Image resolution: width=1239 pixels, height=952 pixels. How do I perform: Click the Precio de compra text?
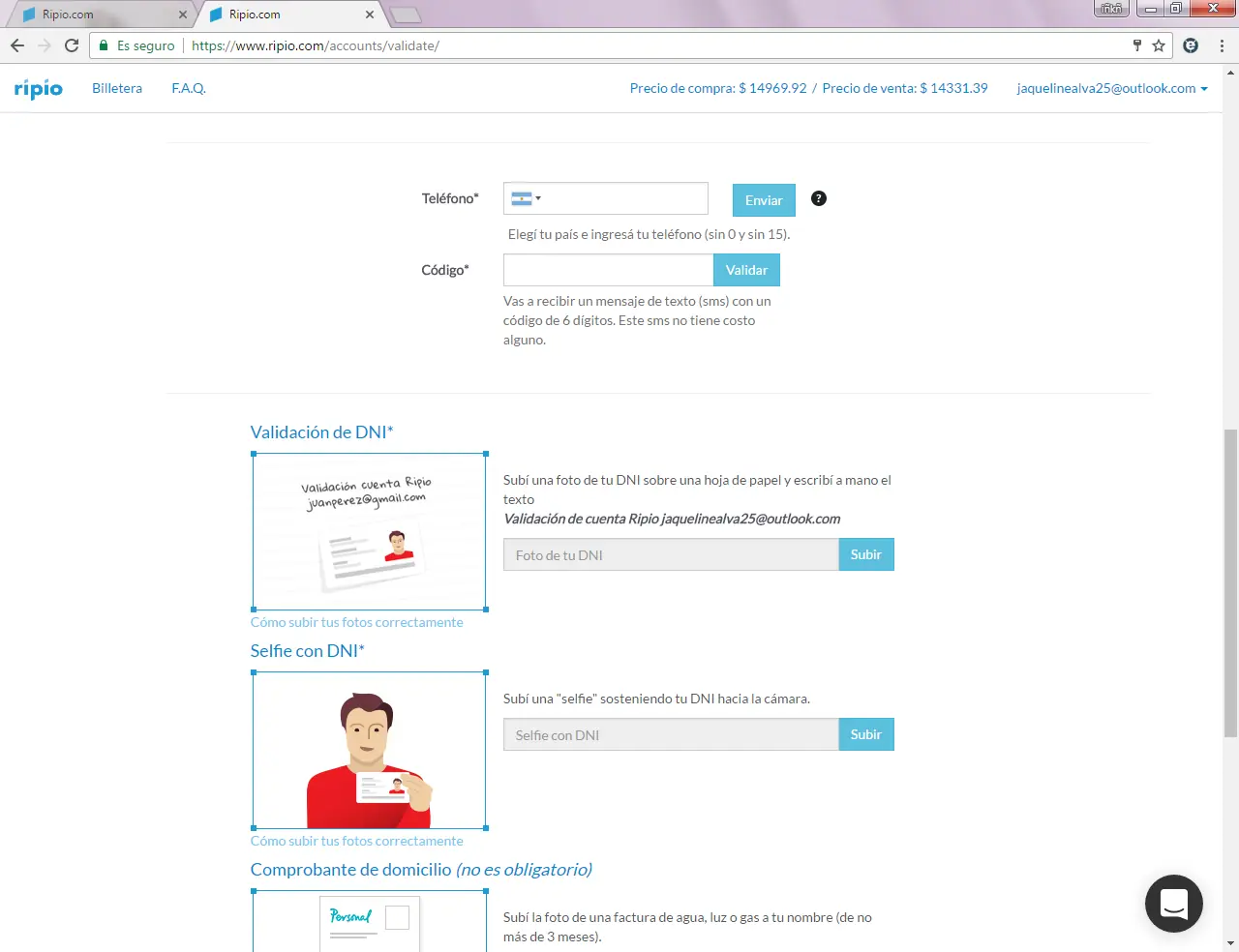[718, 88]
